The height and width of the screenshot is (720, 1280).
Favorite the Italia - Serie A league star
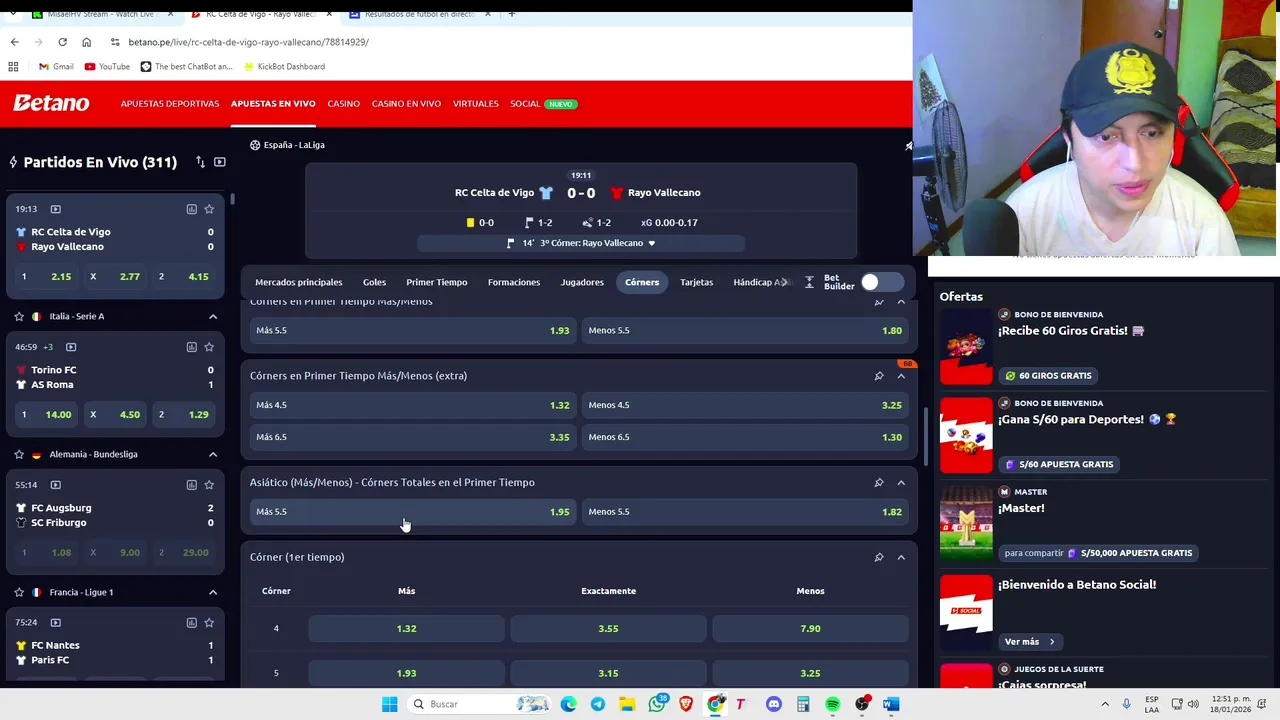19,316
